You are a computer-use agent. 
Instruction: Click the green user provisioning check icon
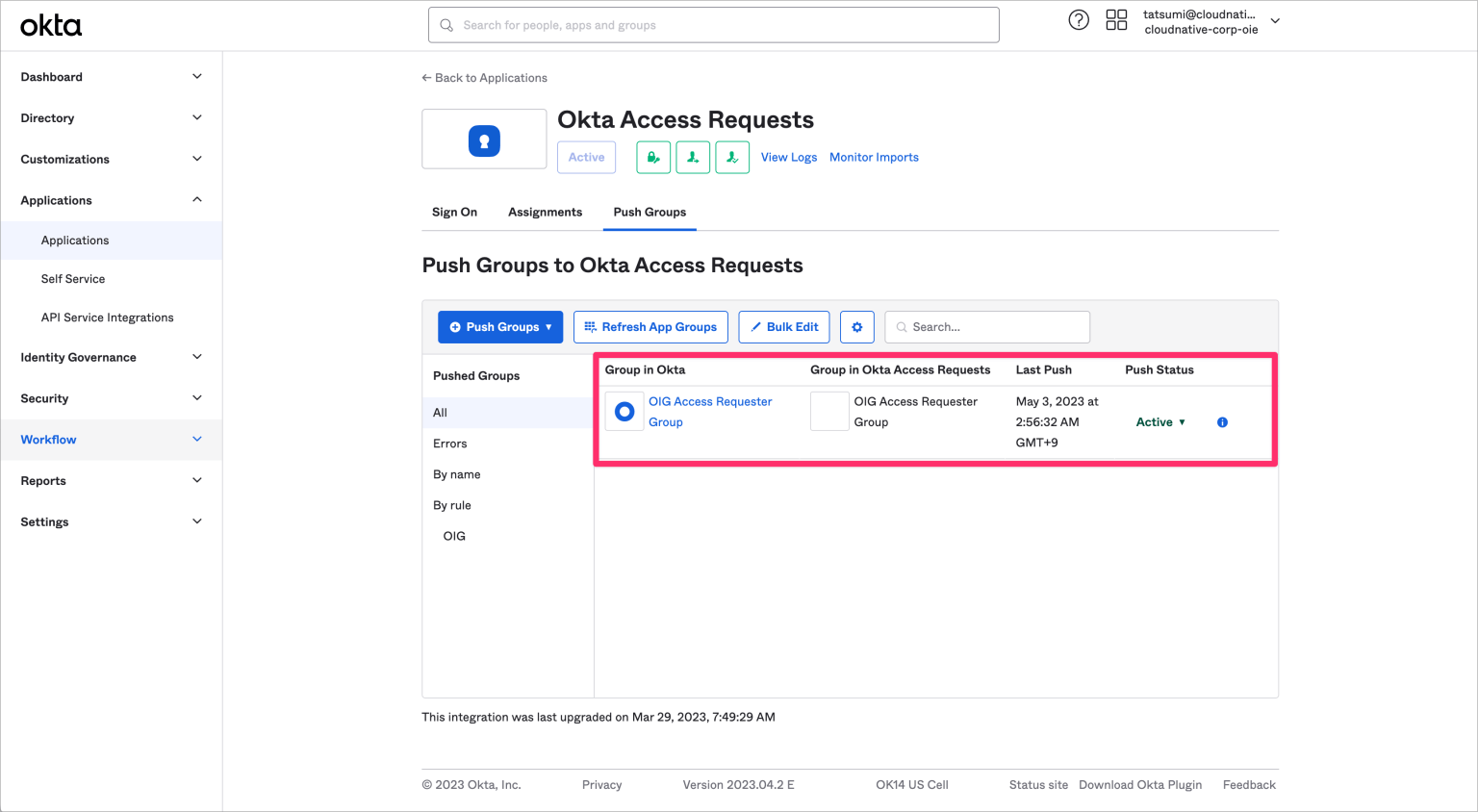coord(731,157)
